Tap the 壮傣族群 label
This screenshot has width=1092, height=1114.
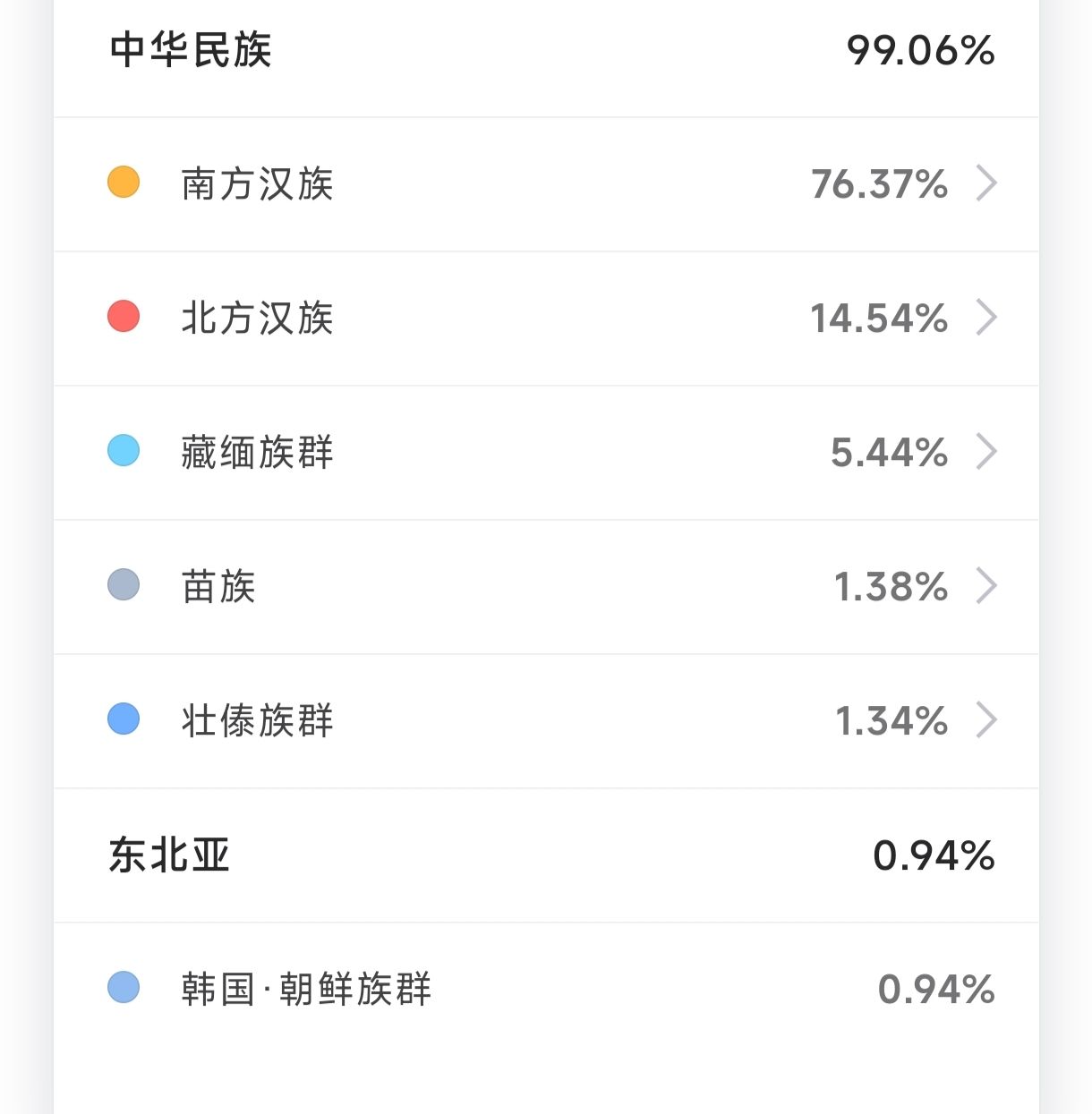(x=257, y=721)
